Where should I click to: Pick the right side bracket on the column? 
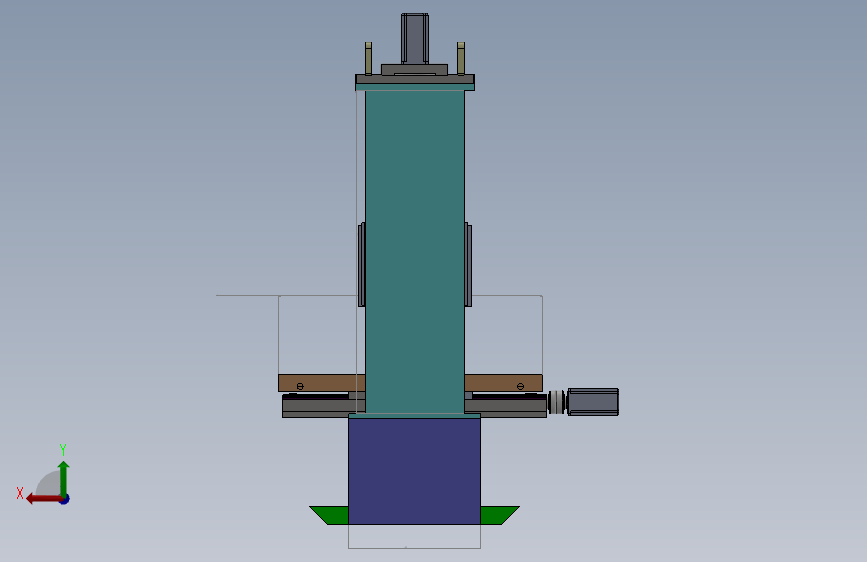468,264
